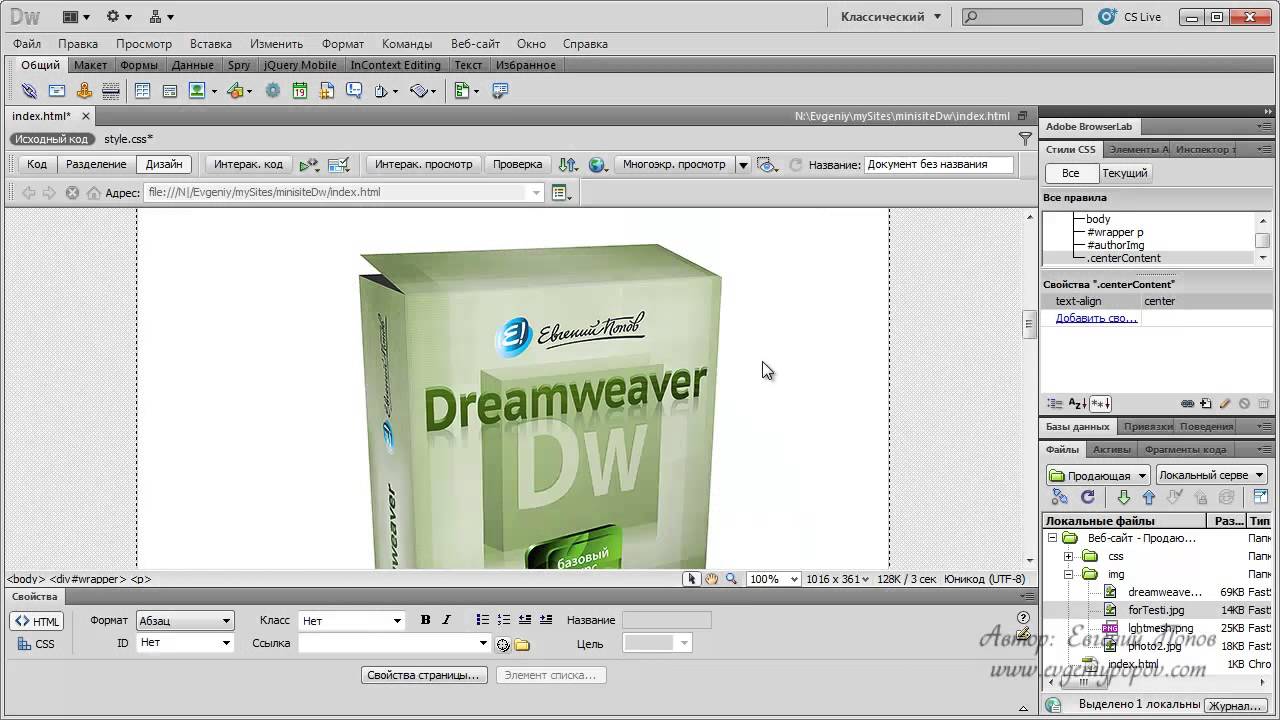Switch to the Макет insert tab
Viewport: 1280px width, 720px height.
[90, 65]
